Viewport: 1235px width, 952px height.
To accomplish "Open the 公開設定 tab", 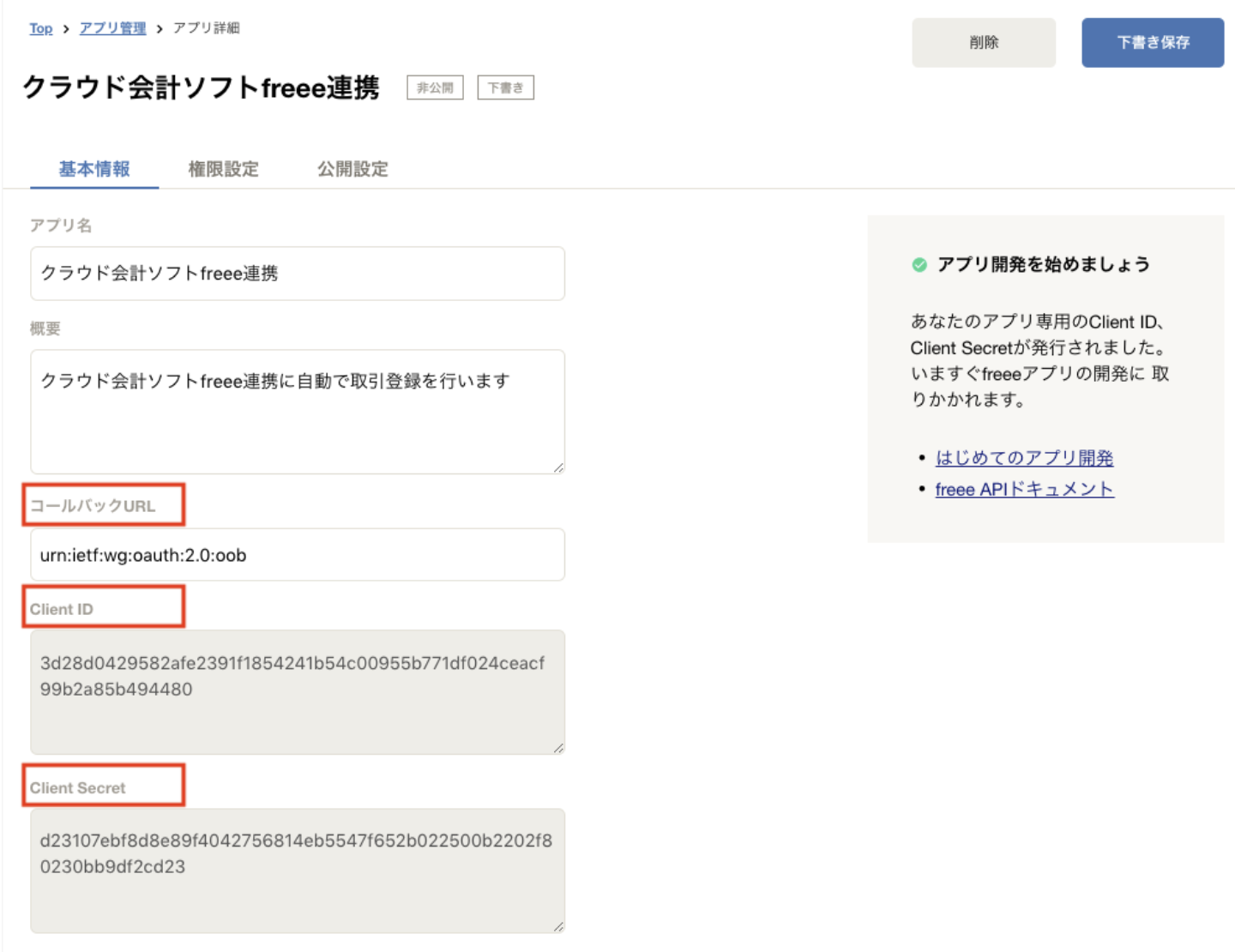I will click(x=352, y=169).
